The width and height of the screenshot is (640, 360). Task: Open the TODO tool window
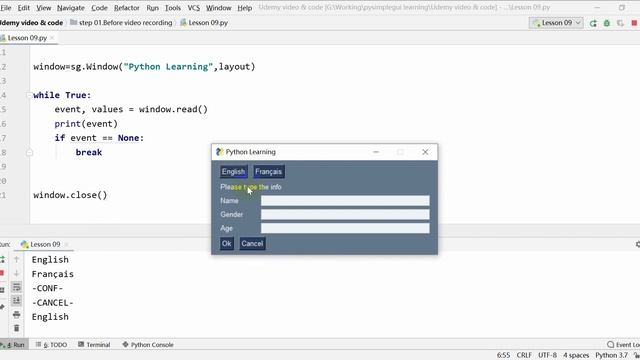(51, 344)
